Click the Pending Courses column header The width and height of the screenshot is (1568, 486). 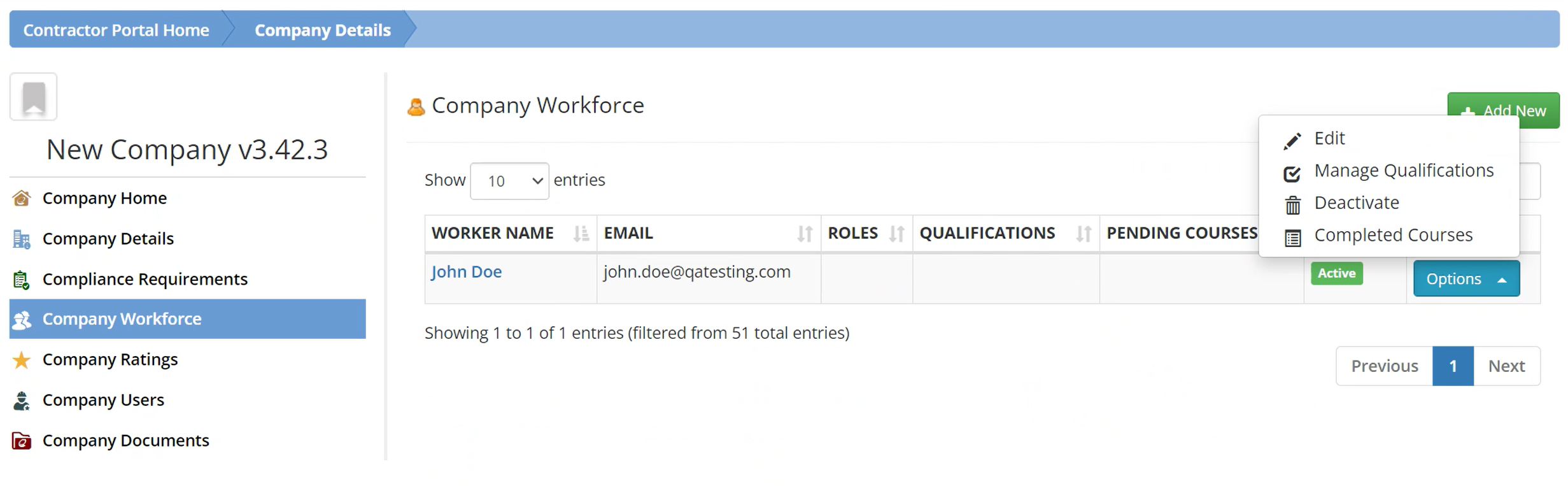tap(1182, 233)
